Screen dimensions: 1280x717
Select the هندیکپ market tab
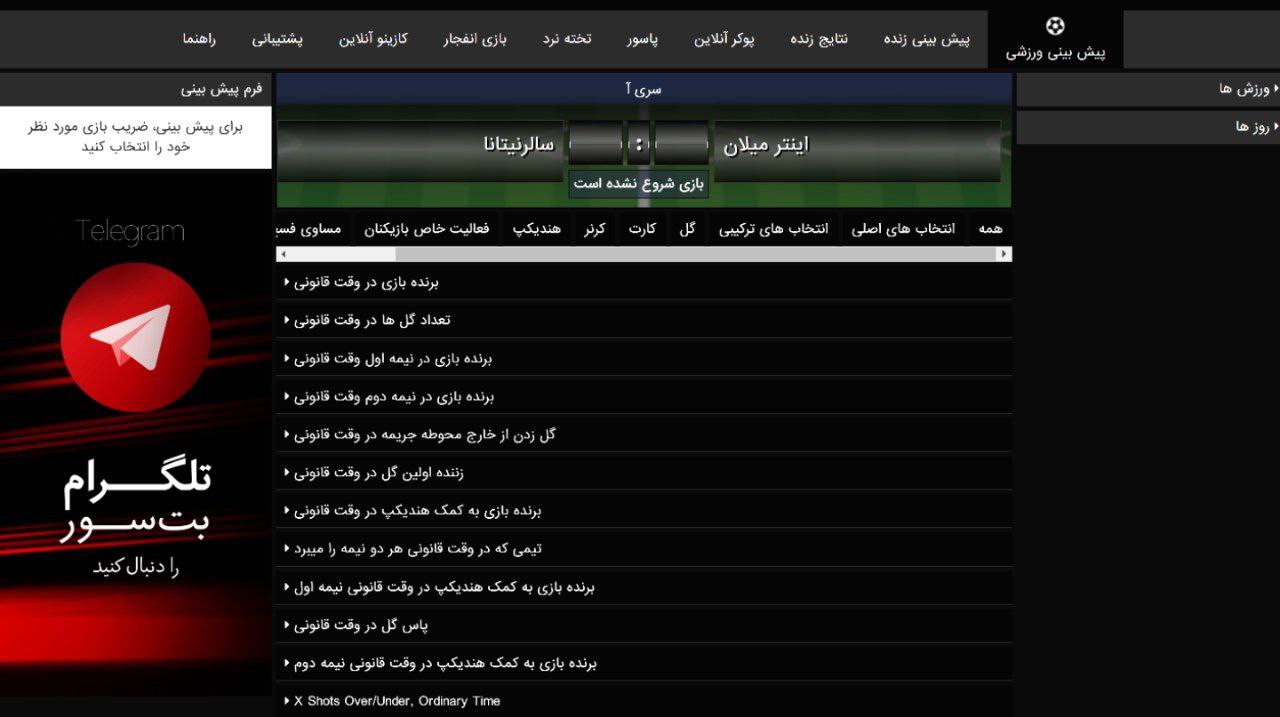(537, 229)
